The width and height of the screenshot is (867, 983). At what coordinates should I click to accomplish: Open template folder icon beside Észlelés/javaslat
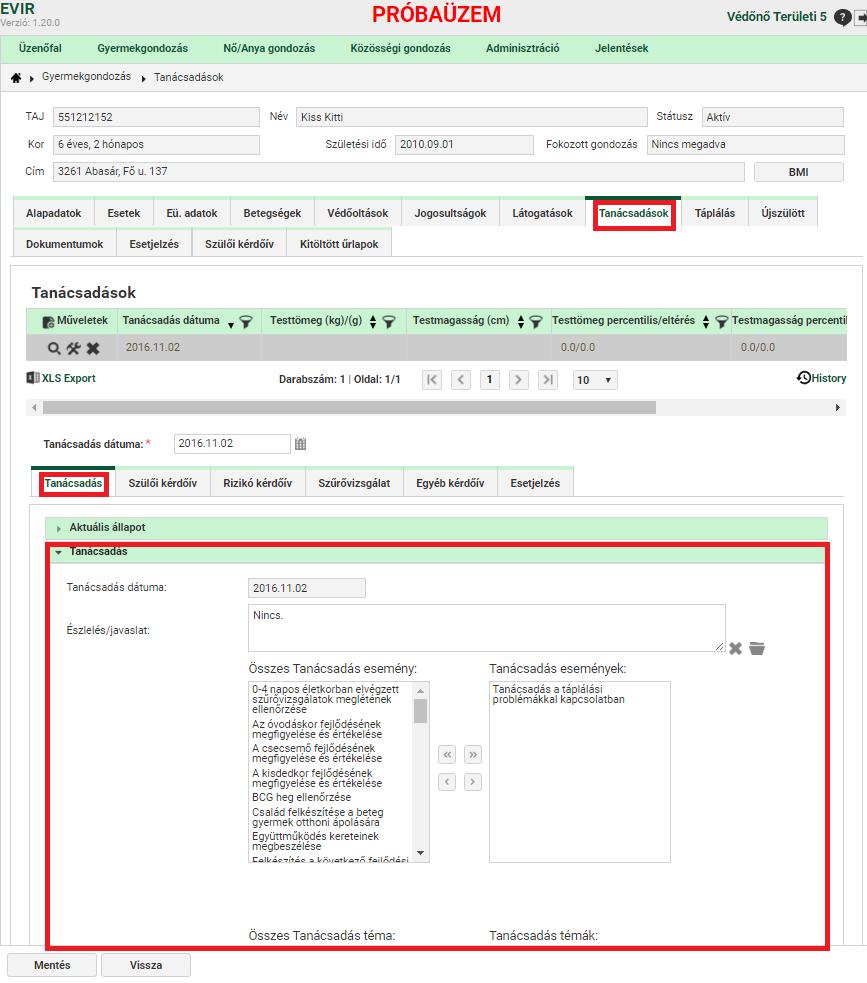coord(757,648)
